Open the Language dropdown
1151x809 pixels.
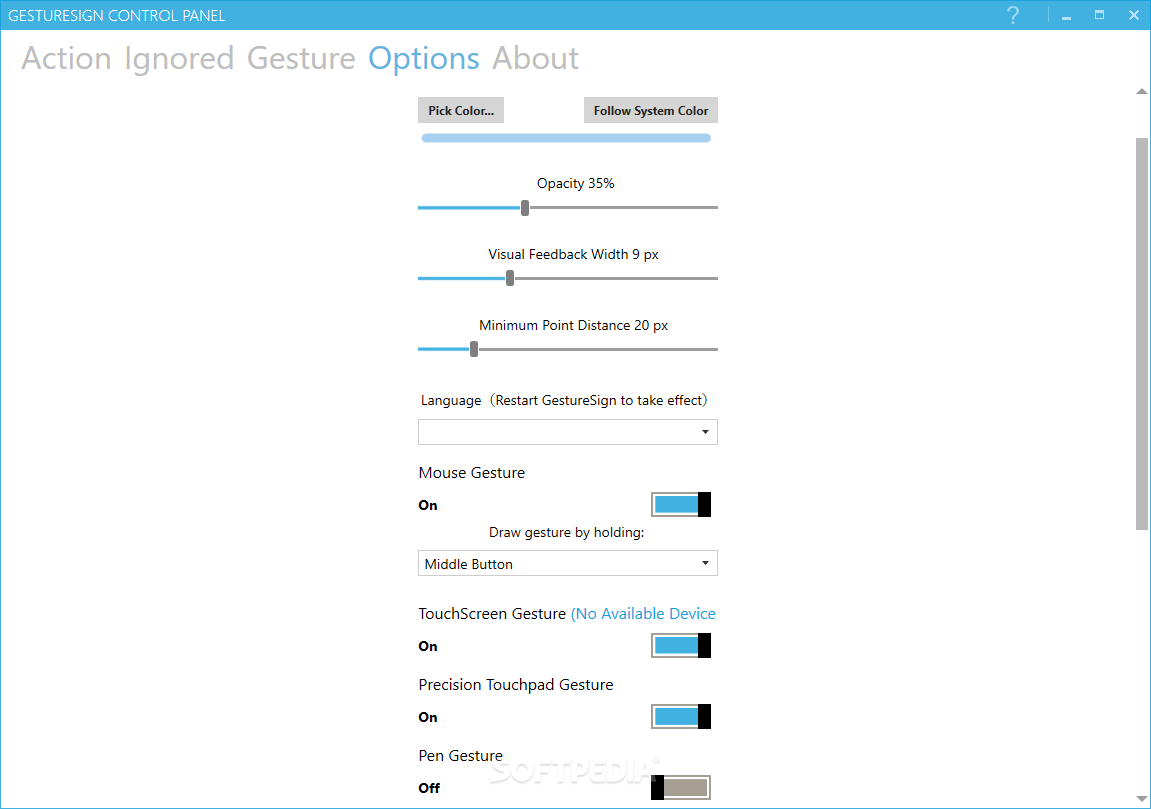click(x=567, y=432)
